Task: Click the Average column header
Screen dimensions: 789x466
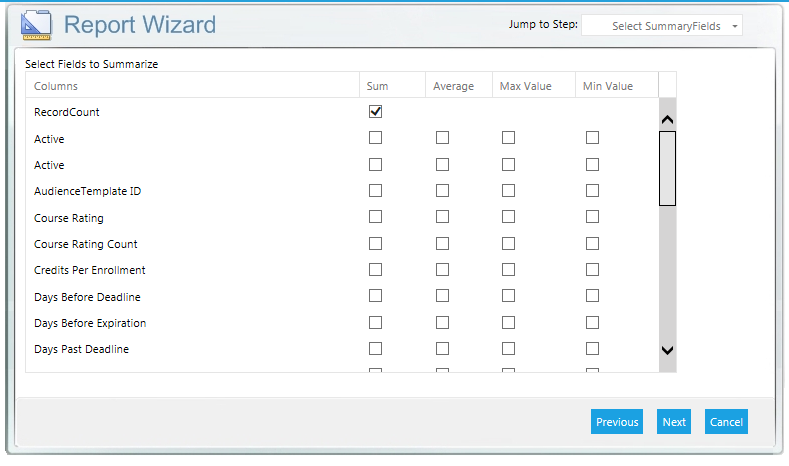Action: pos(453,86)
